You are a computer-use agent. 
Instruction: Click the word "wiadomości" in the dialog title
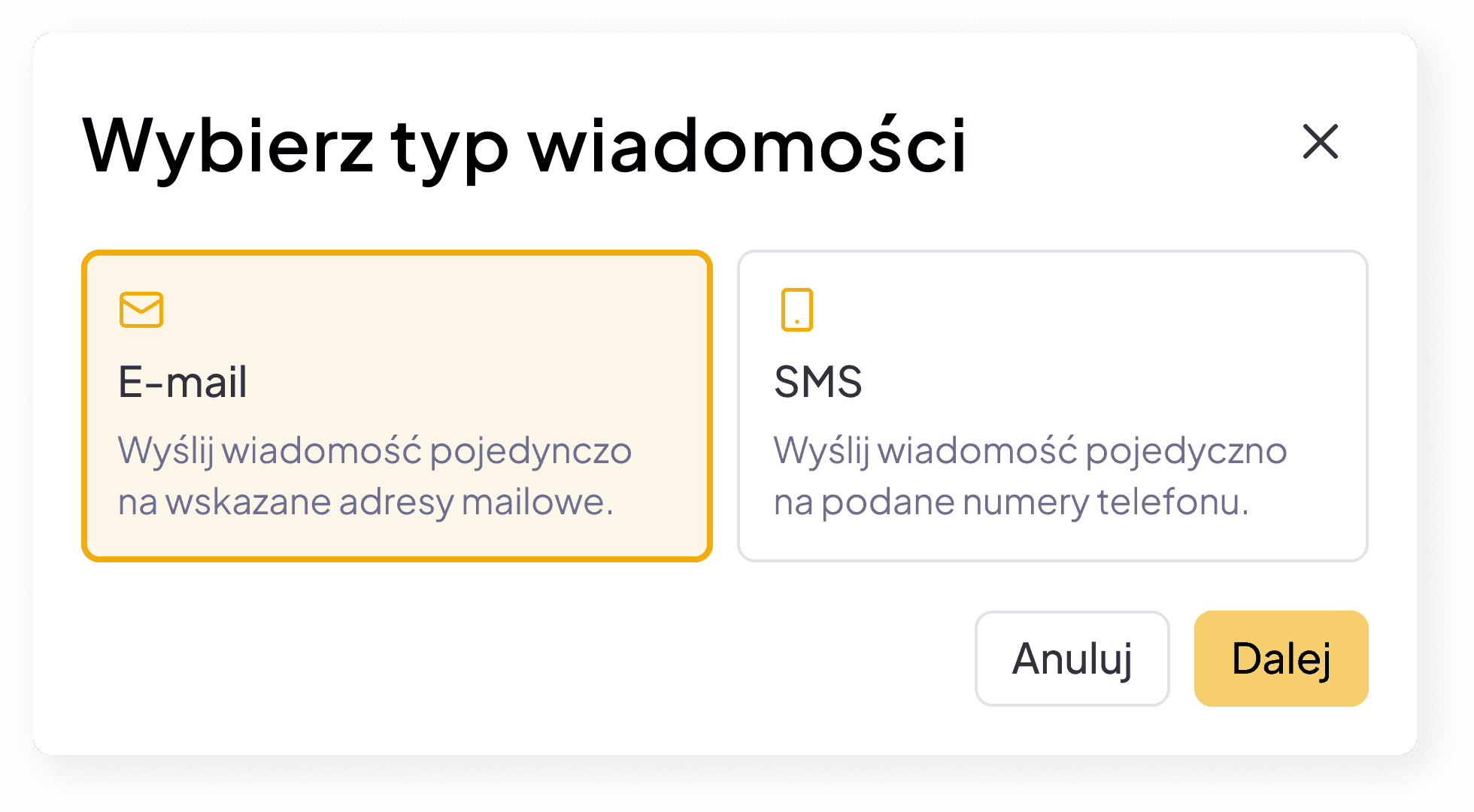(747, 146)
